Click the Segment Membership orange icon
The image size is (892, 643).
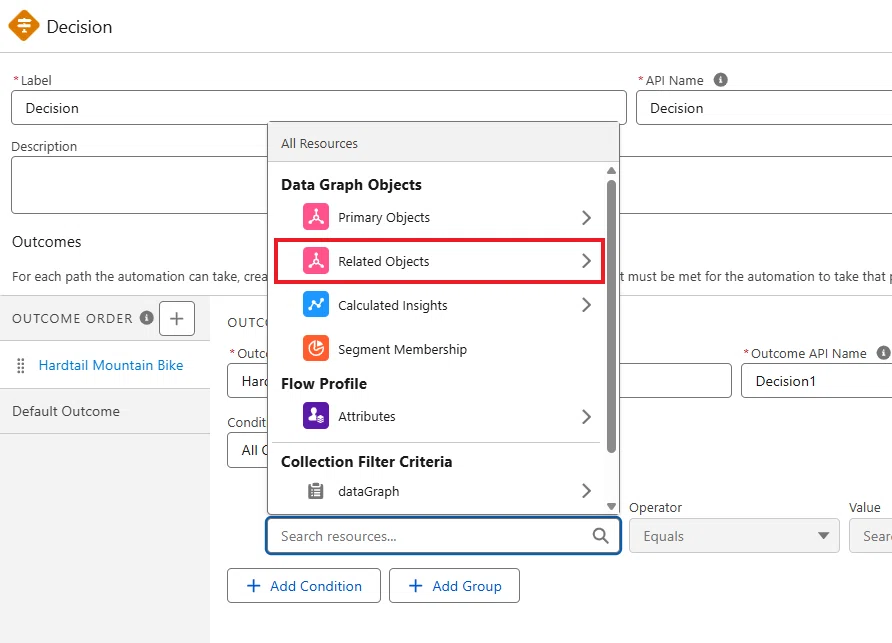(316, 348)
